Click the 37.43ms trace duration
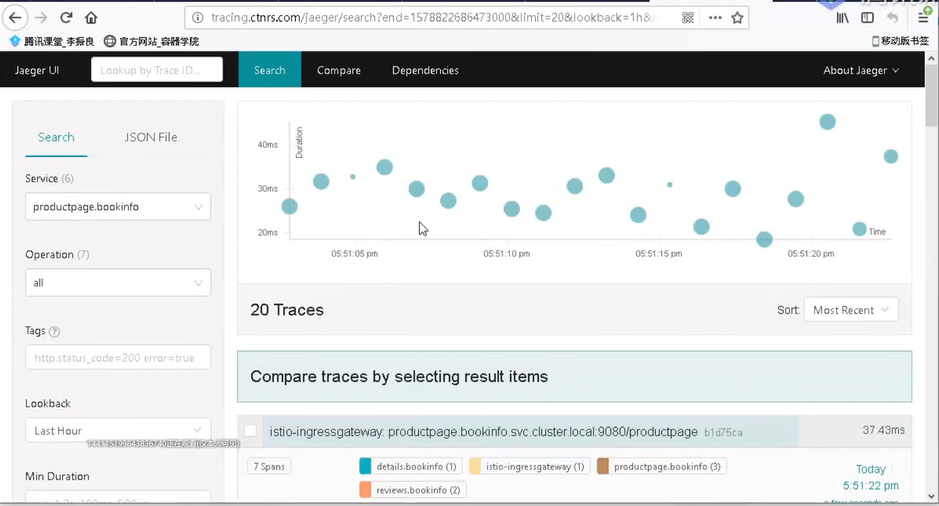Image resolution: width=939 pixels, height=506 pixels. coord(883,430)
